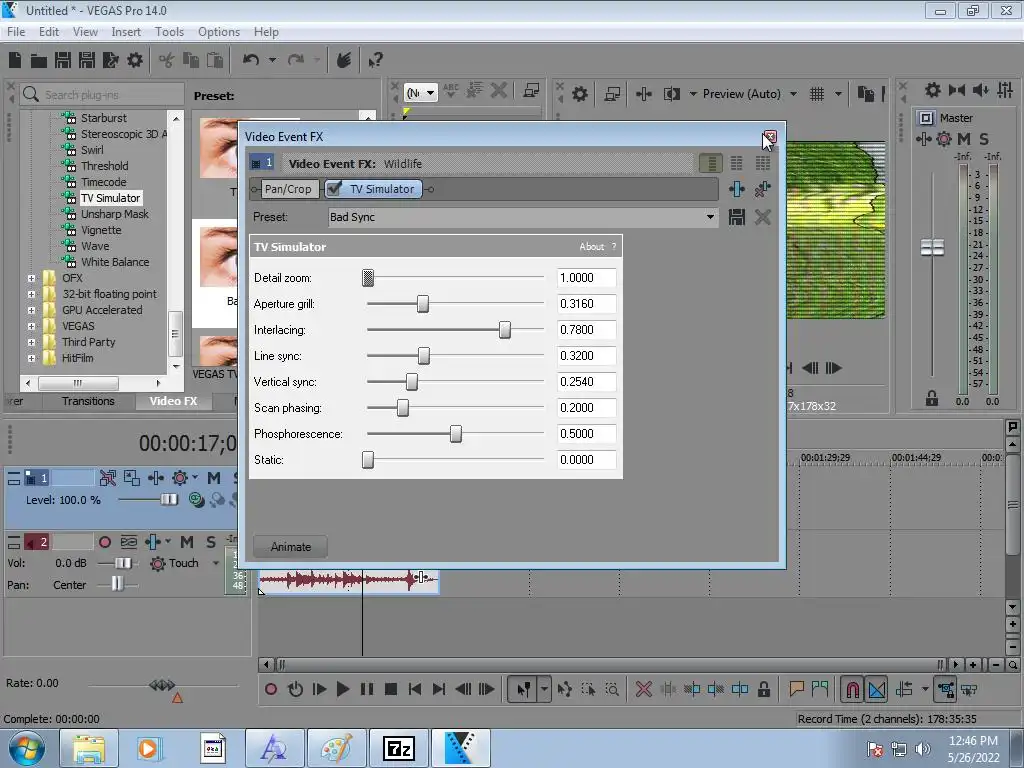Select the Normal Edit tool

pos(524,689)
